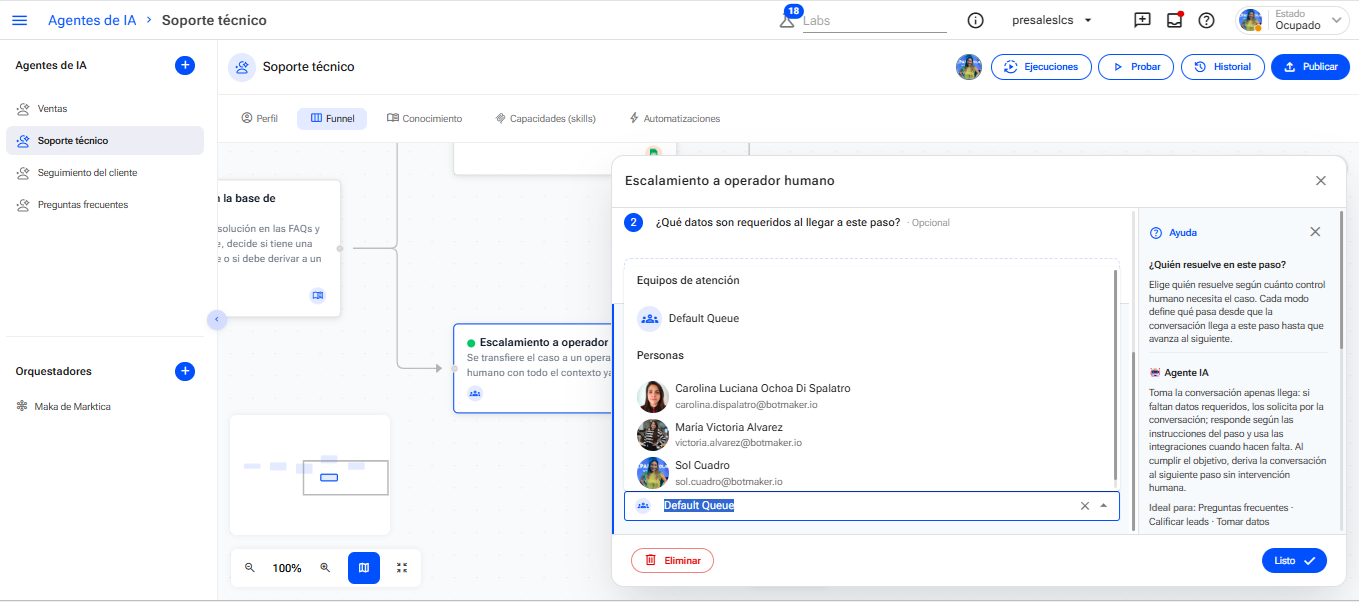The image size is (1359, 602).
Task: Click the Ejecuciones button
Action: (1041, 67)
